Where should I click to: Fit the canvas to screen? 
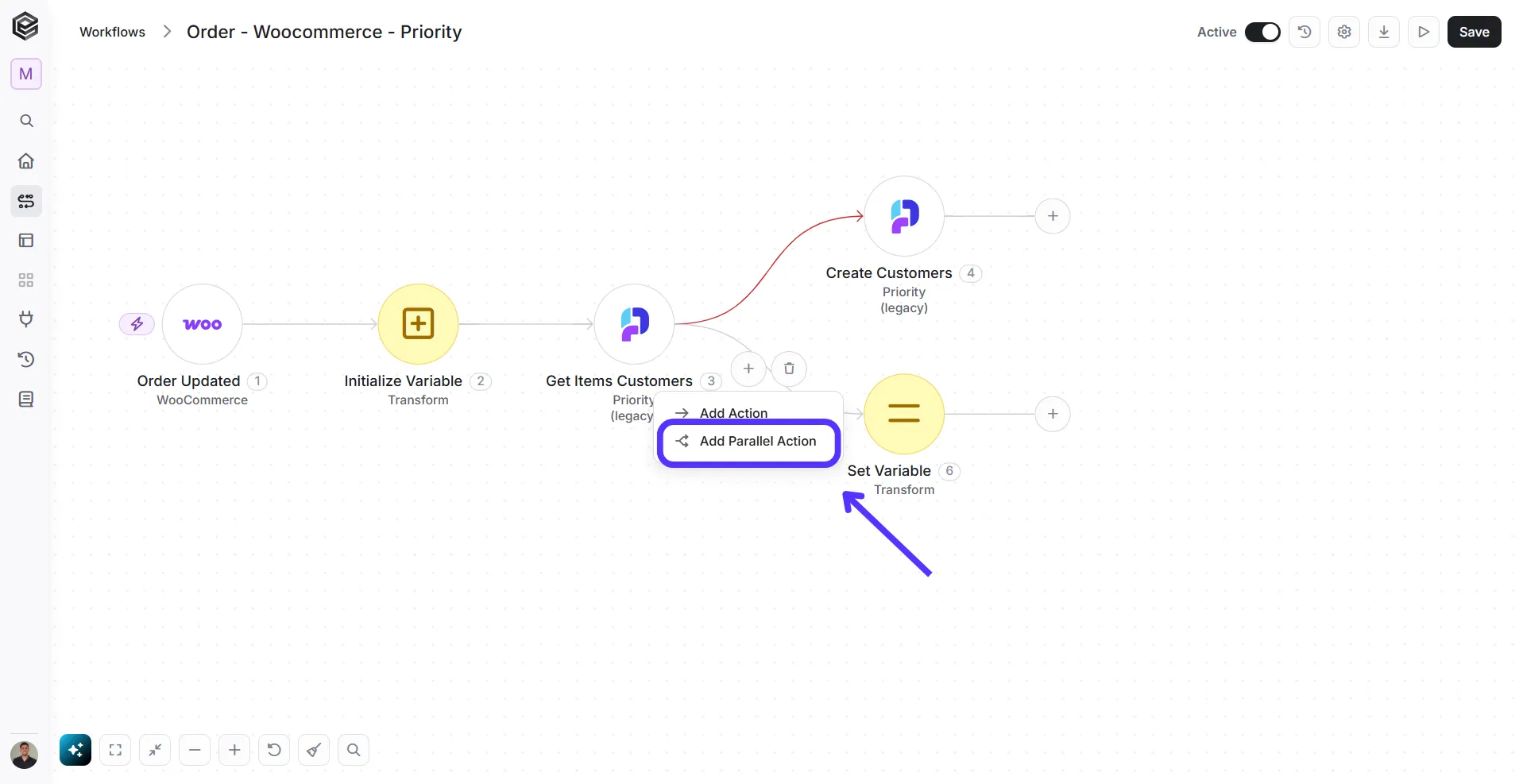click(115, 750)
